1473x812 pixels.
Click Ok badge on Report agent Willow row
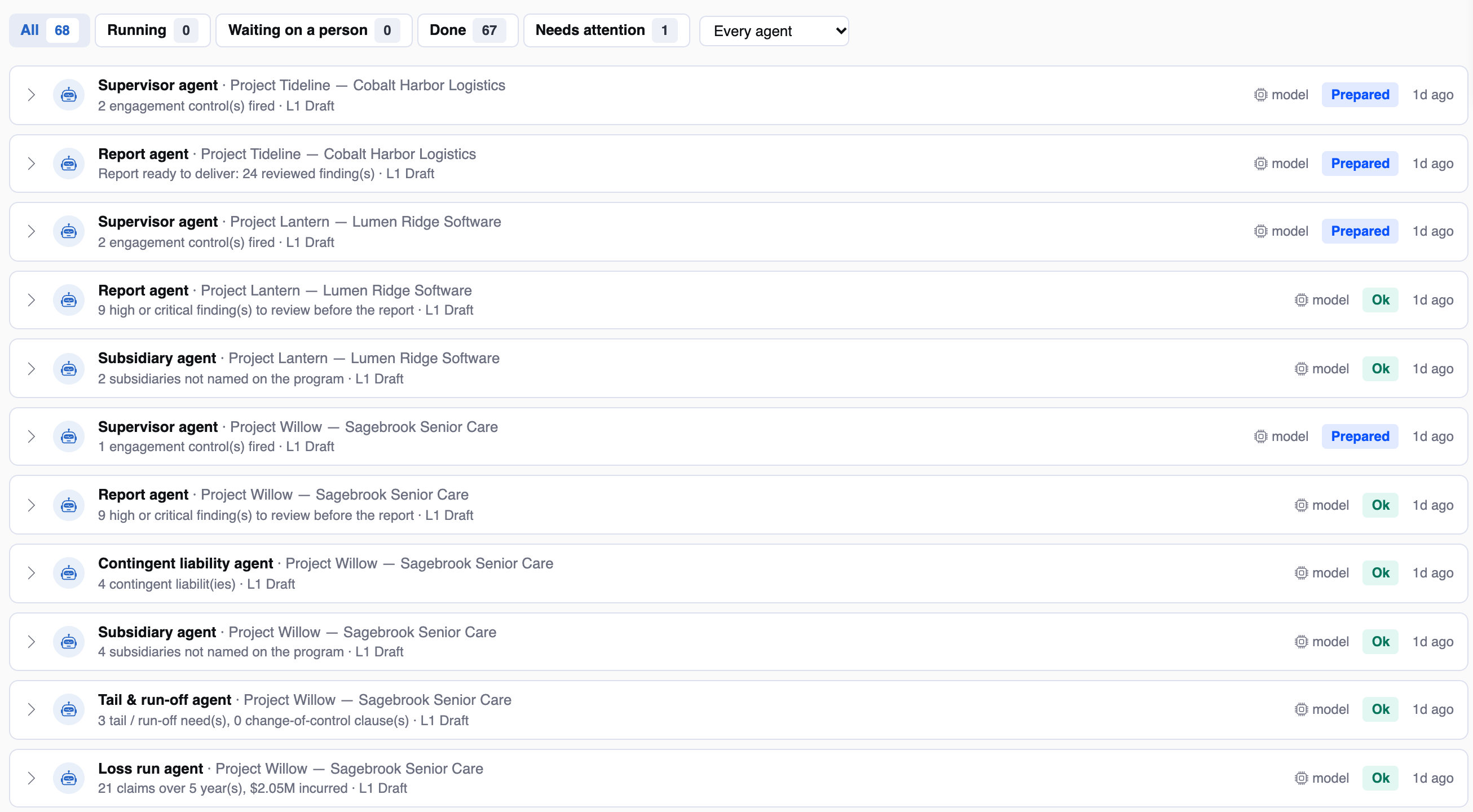coord(1381,505)
